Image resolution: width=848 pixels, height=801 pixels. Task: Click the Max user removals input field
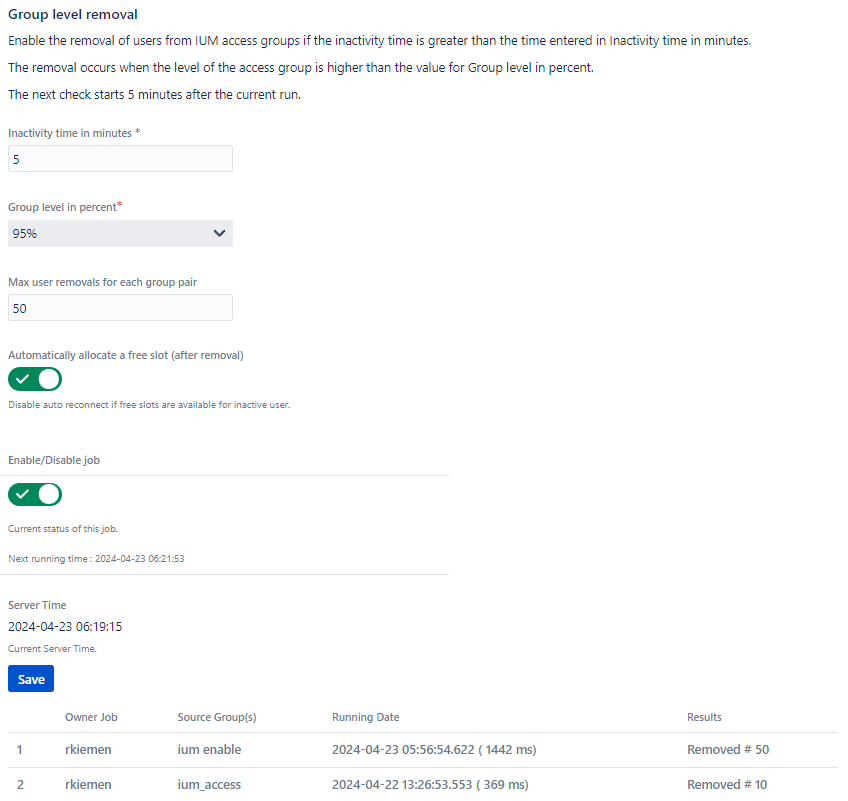pyautogui.click(x=120, y=308)
